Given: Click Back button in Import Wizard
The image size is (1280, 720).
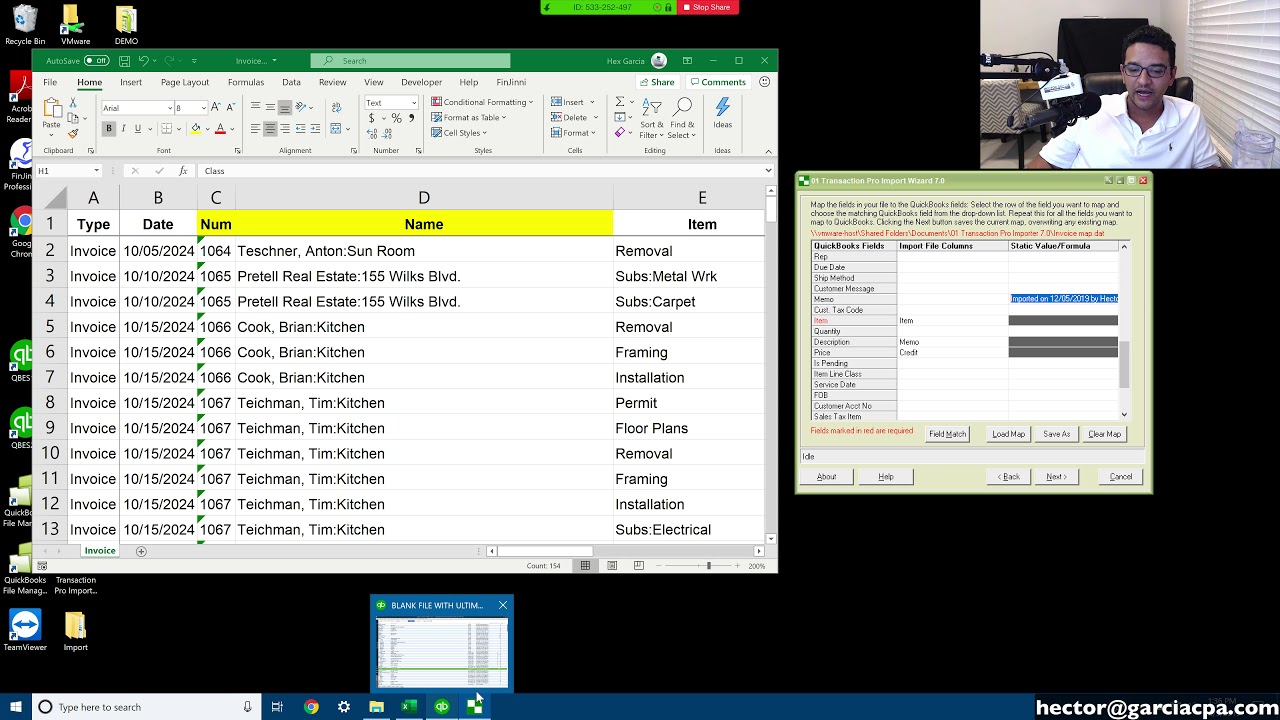Looking at the screenshot, I should coord(1009,477).
